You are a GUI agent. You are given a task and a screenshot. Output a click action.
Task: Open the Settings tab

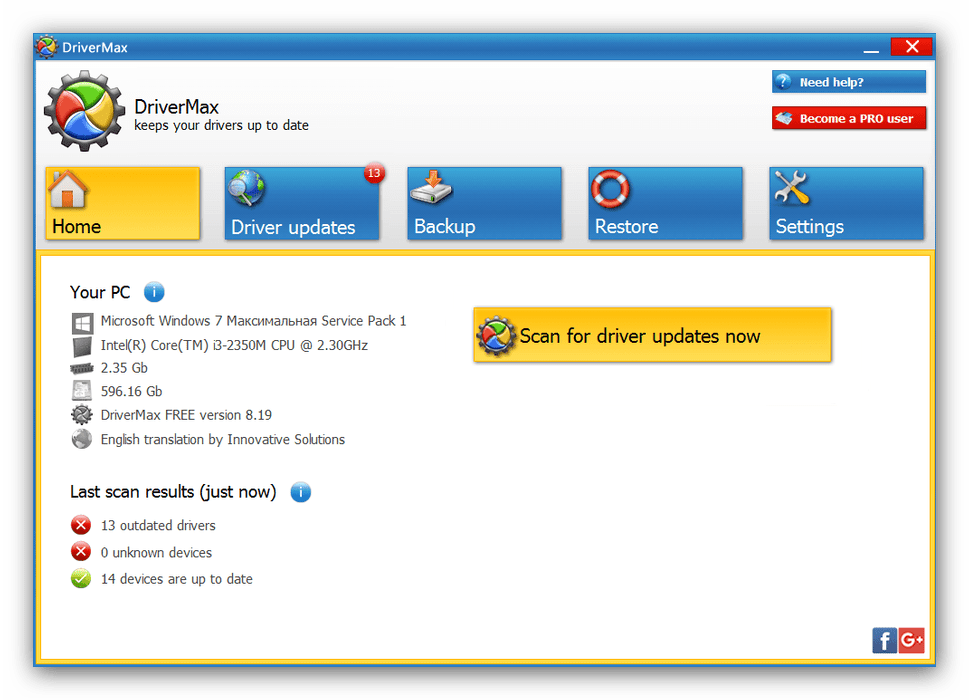click(846, 204)
